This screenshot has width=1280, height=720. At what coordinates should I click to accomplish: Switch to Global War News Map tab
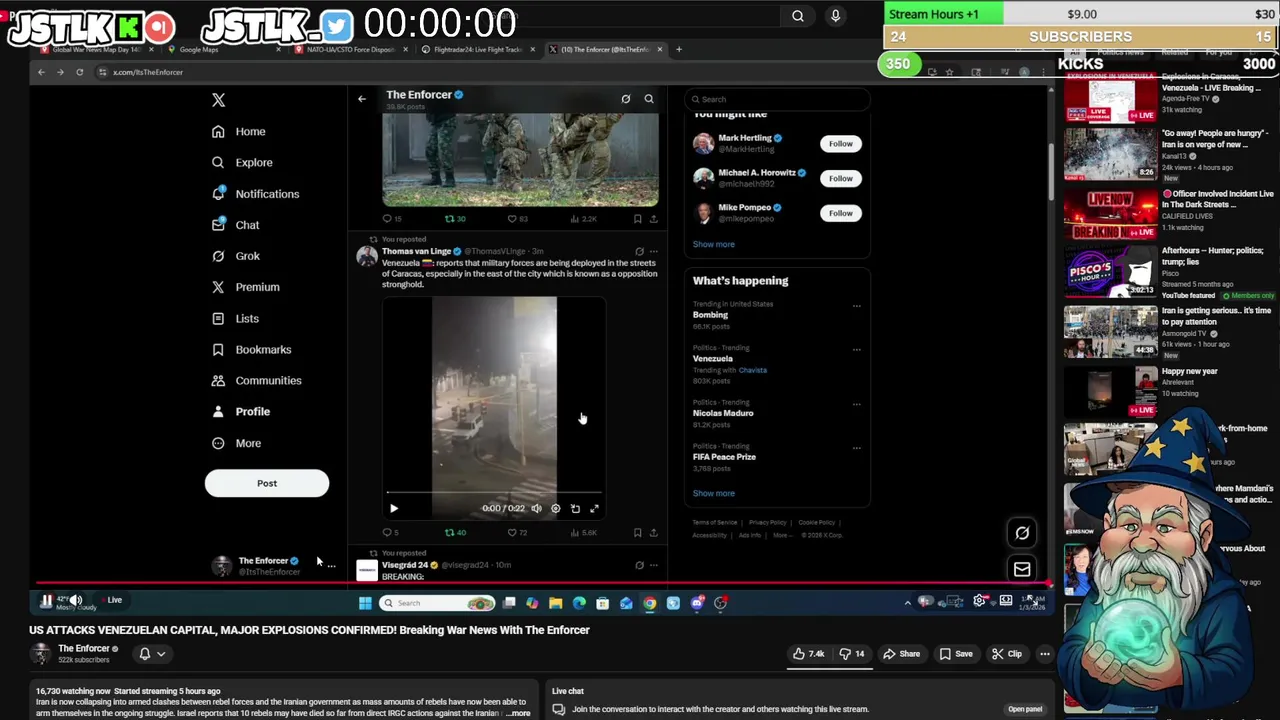point(98,49)
